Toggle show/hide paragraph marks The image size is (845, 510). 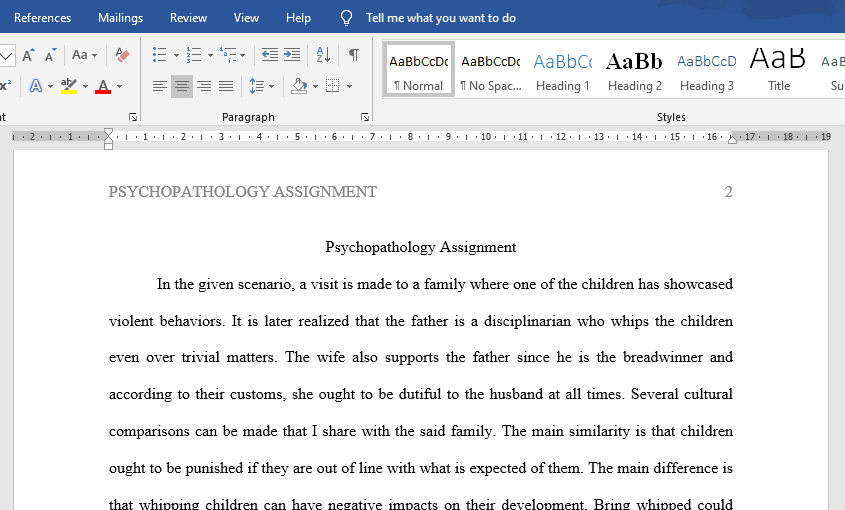point(353,55)
